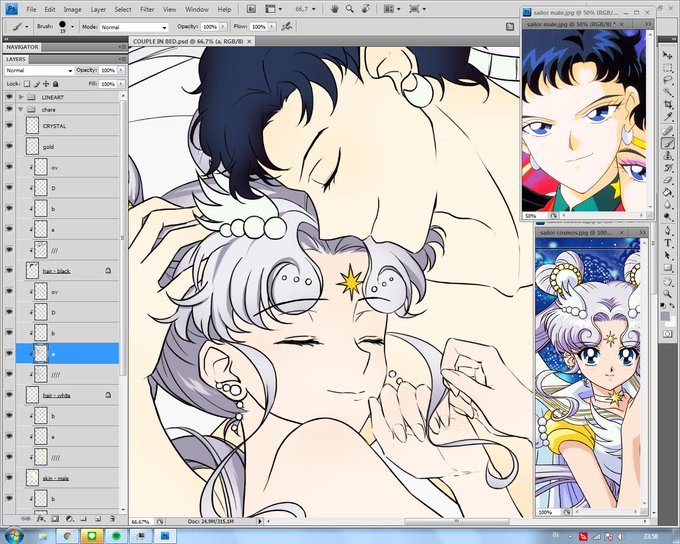
Task: Open the Image menu
Action: click(x=72, y=9)
